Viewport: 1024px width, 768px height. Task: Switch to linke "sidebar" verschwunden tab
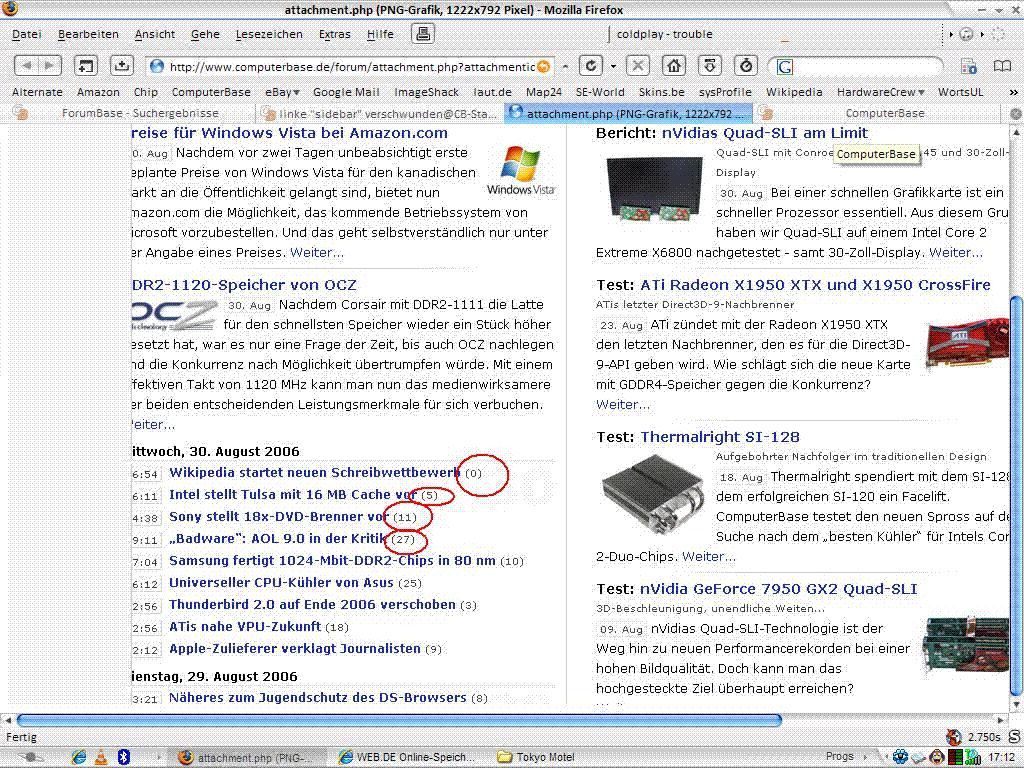379,113
